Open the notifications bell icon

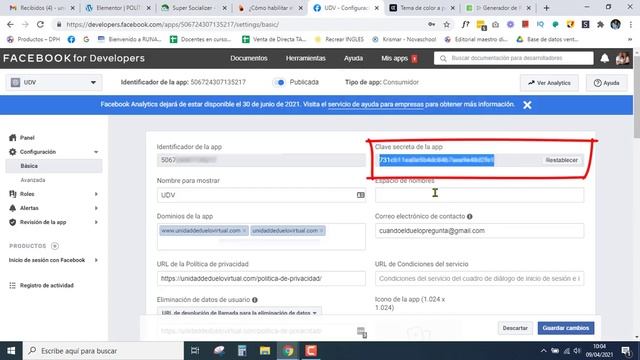[x=604, y=58]
